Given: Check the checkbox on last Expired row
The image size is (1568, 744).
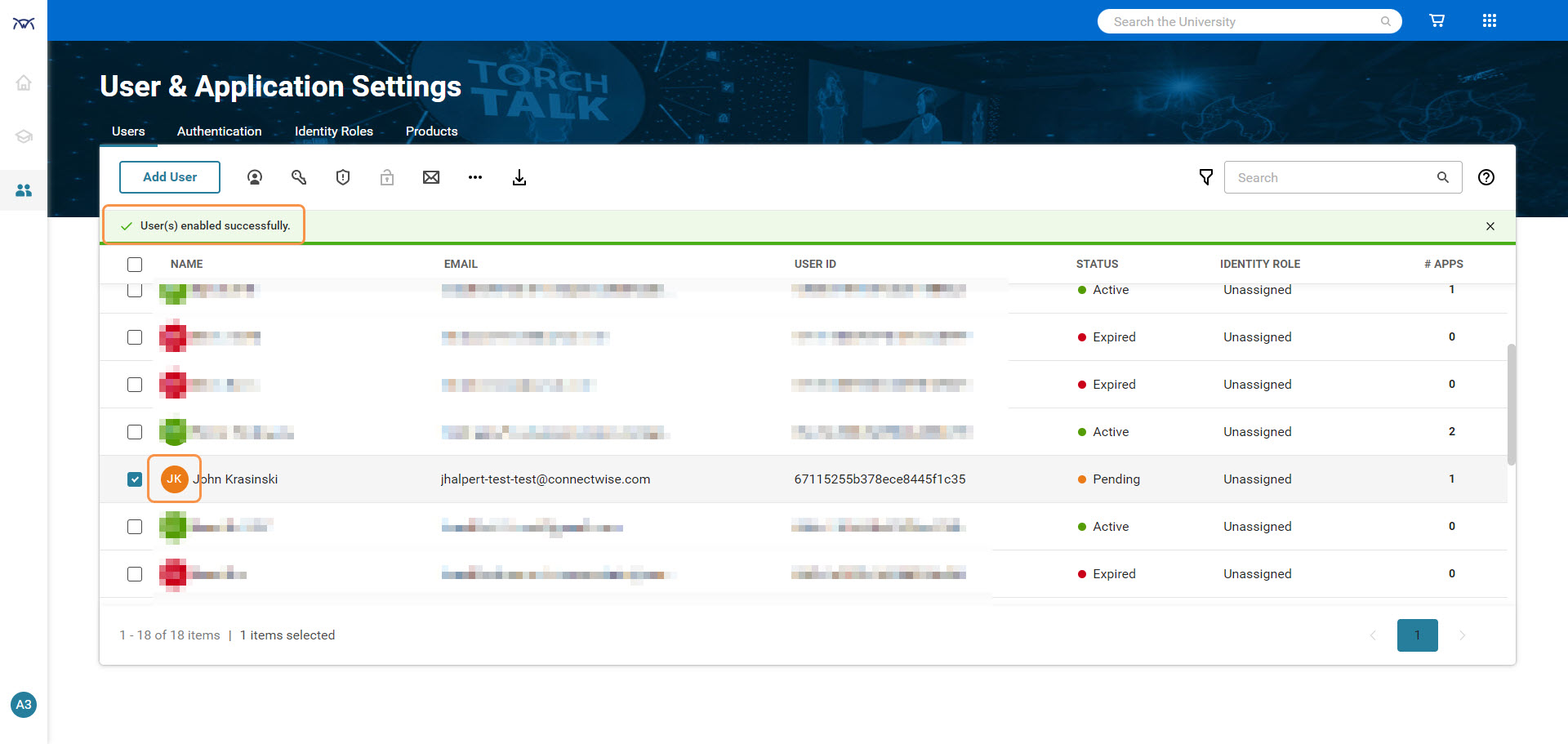Looking at the screenshot, I should (x=135, y=574).
